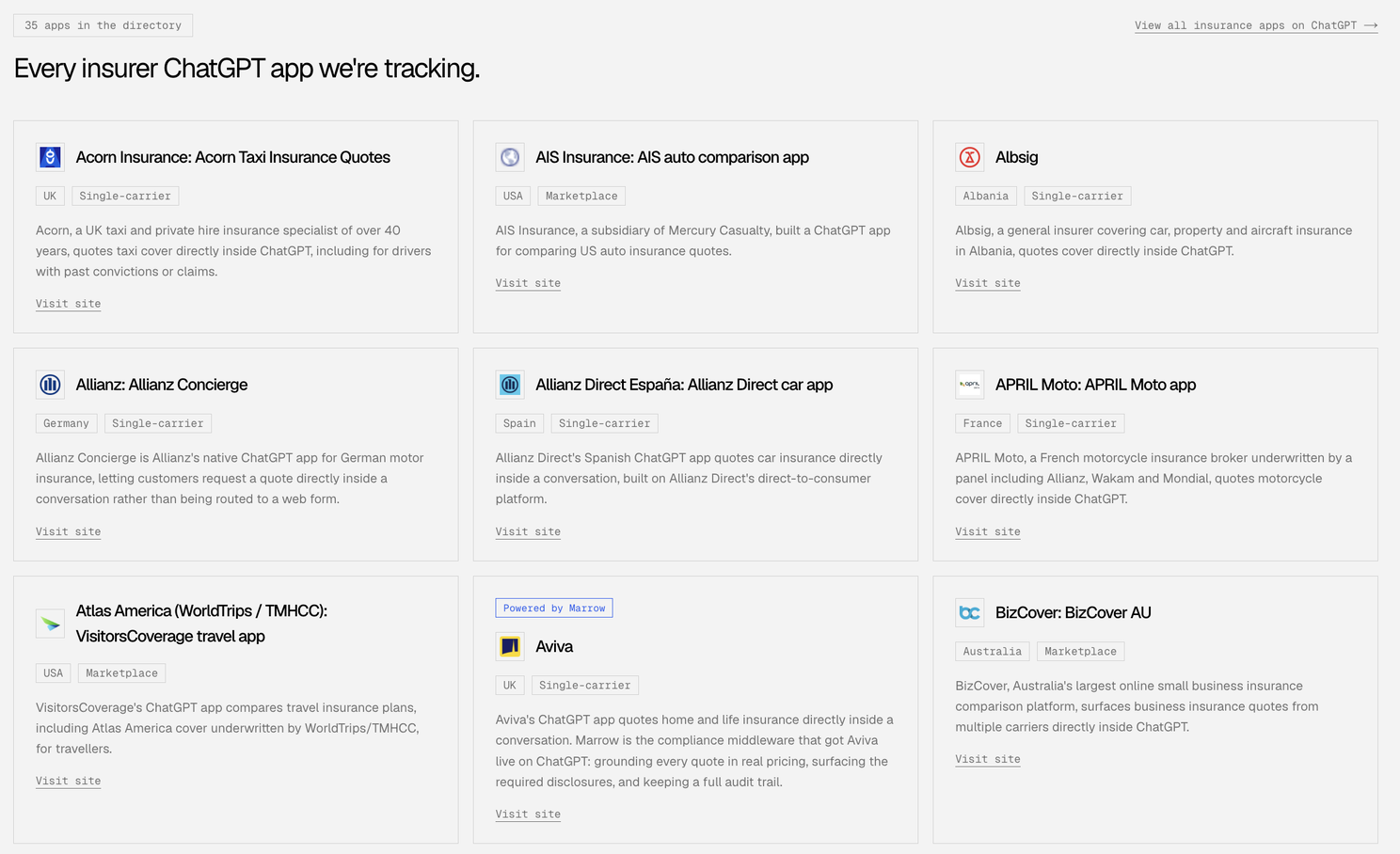Click the Acorn Taxi Insurance Quotes title

click(x=233, y=157)
